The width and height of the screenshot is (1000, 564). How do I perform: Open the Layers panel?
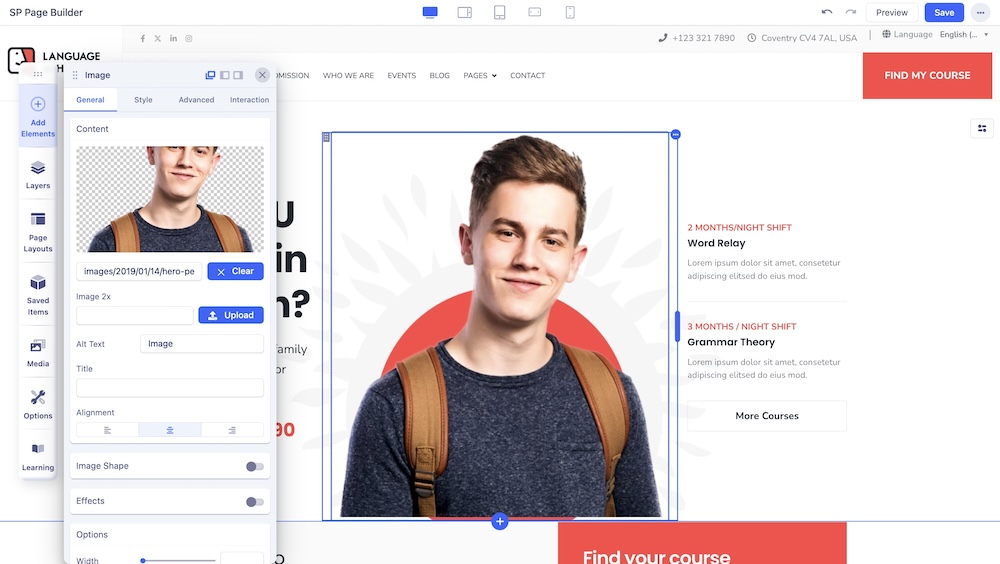click(38, 175)
